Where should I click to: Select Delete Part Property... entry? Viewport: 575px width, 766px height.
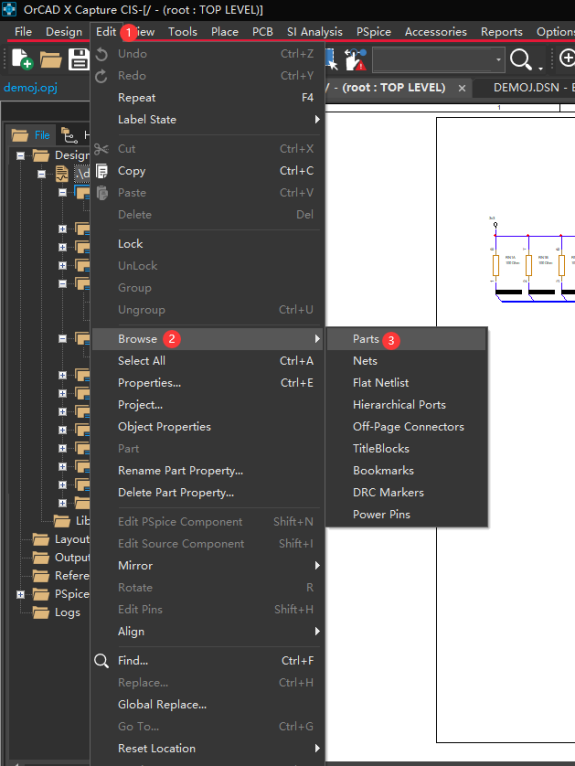208,492
